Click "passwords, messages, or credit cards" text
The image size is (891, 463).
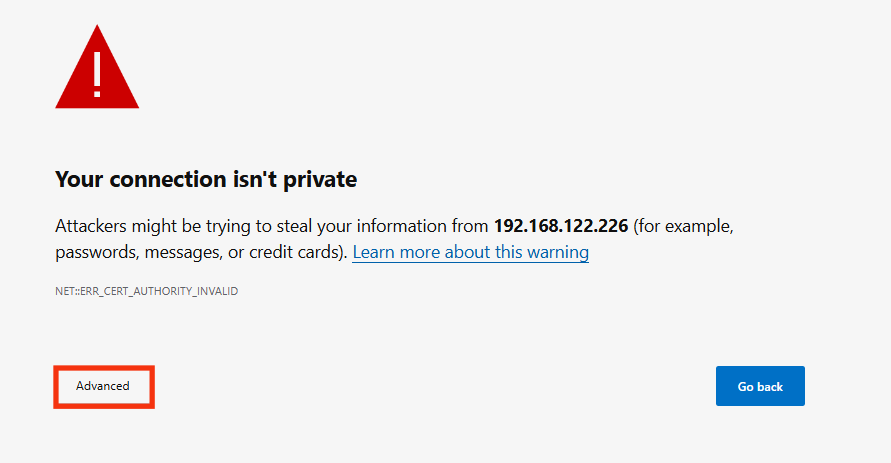[x=200, y=252]
